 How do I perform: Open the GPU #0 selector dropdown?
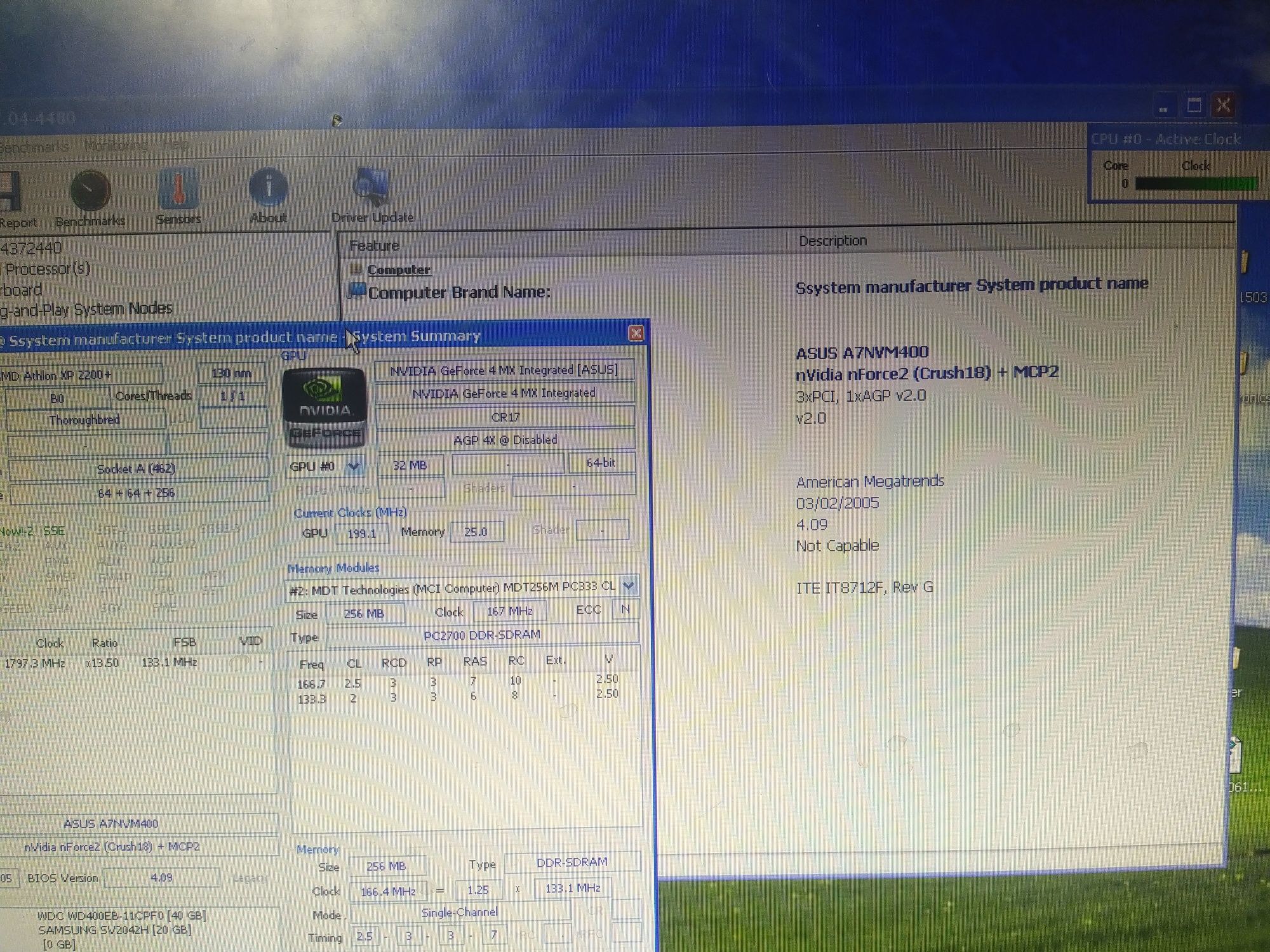pos(354,466)
